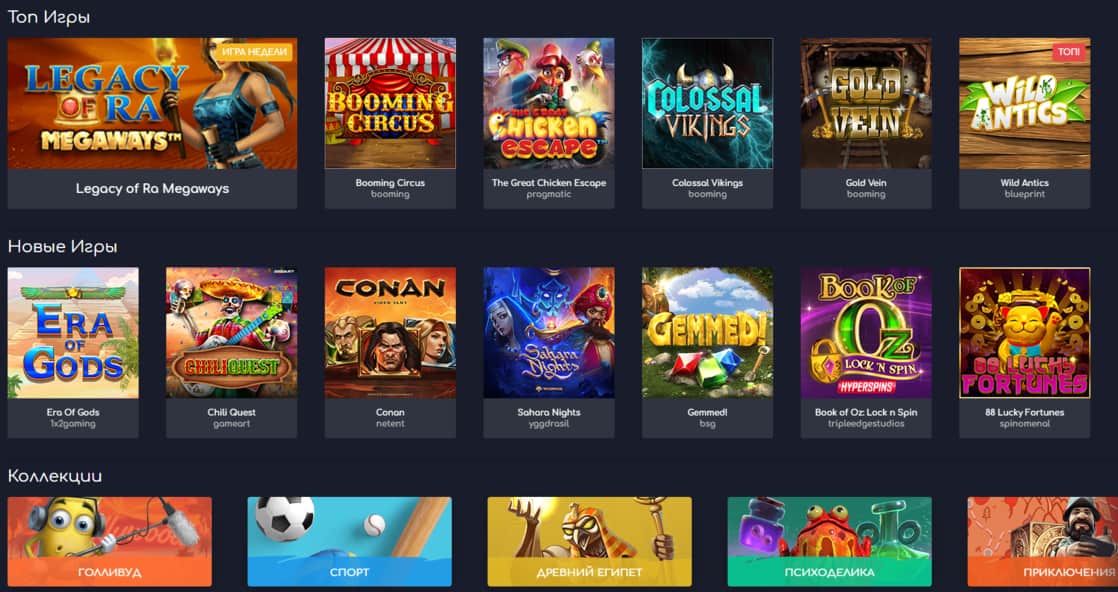The height and width of the screenshot is (592, 1118).
Task: Click the Legacy of Ra Megaways title link
Action: click(x=153, y=189)
